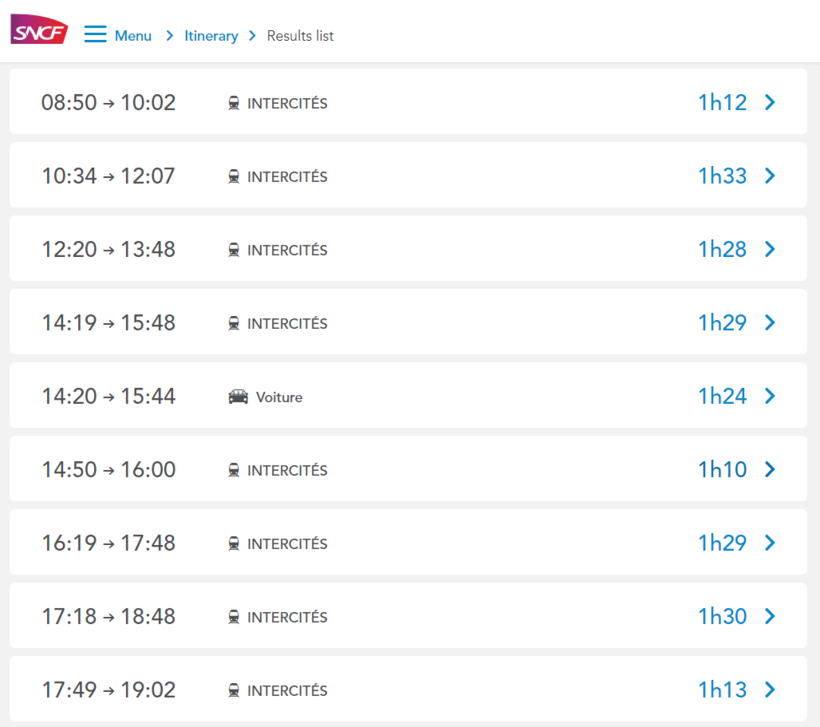Expand the 08:50 → 10:02 journey chevron
This screenshot has height=727, width=820.
tap(770, 102)
